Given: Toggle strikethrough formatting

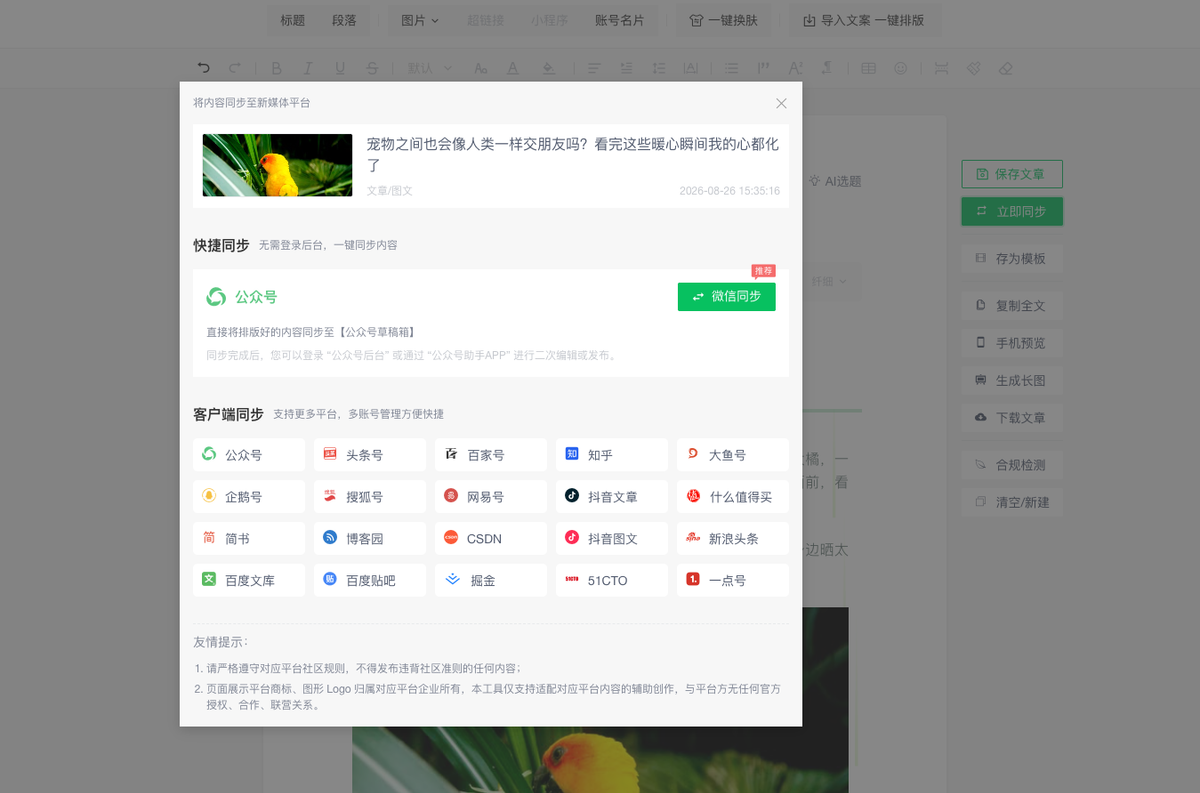Looking at the screenshot, I should [372, 68].
